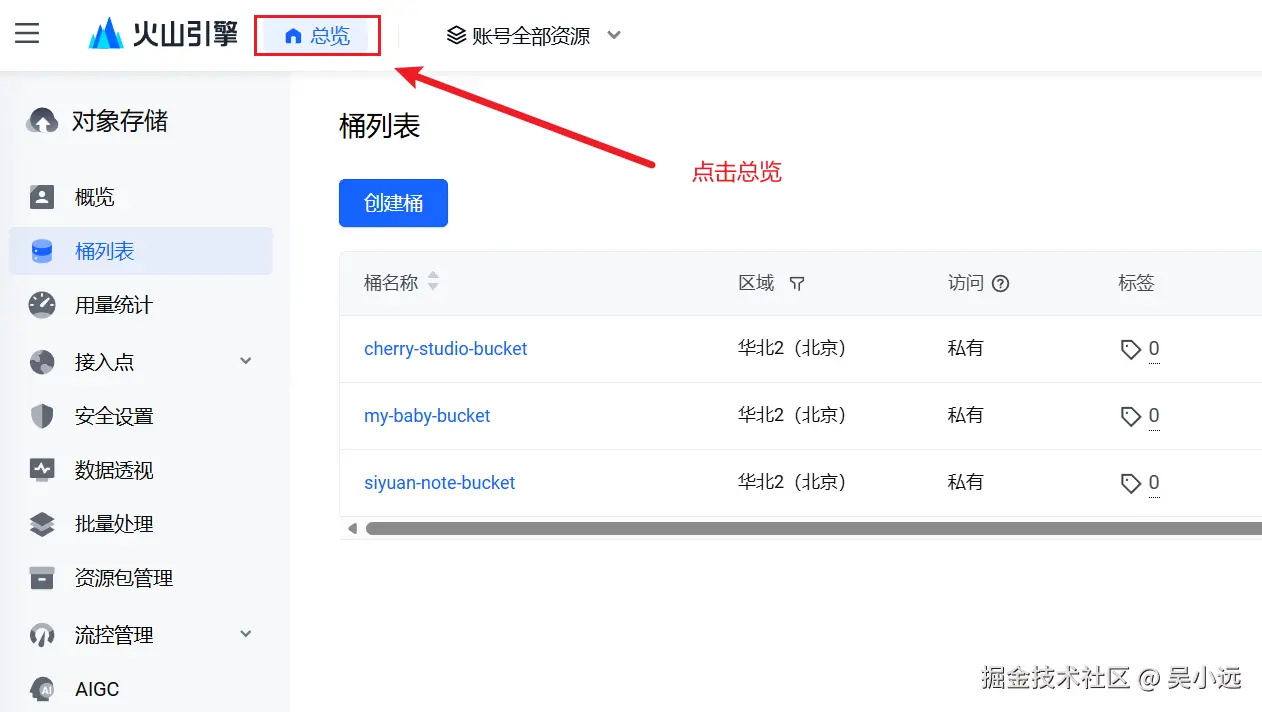The width and height of the screenshot is (1262, 712).
Task: Open the 区域 column filter
Action: click(797, 283)
